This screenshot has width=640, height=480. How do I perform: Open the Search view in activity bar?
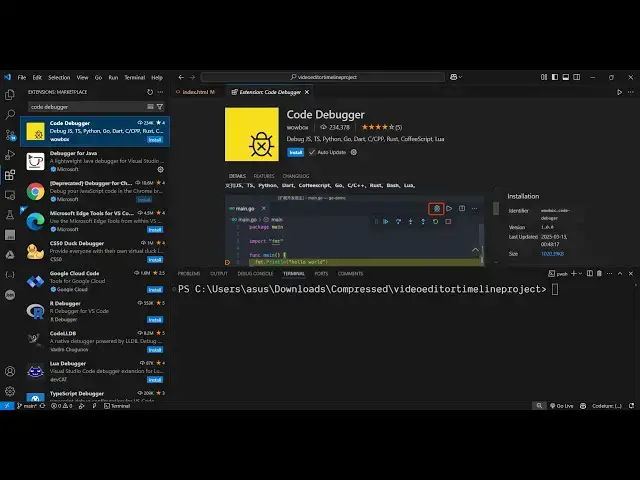(x=10, y=115)
